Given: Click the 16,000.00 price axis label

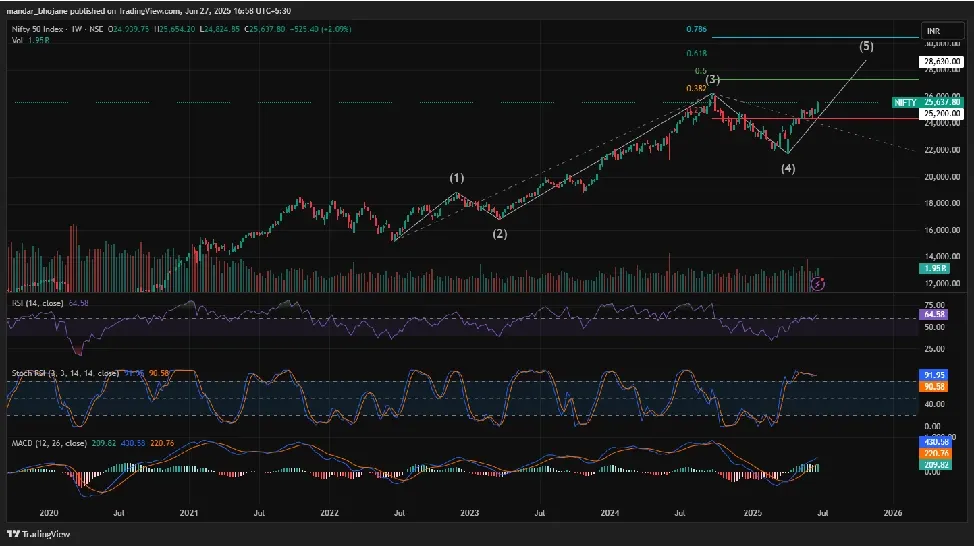Looking at the screenshot, I should pos(942,231).
